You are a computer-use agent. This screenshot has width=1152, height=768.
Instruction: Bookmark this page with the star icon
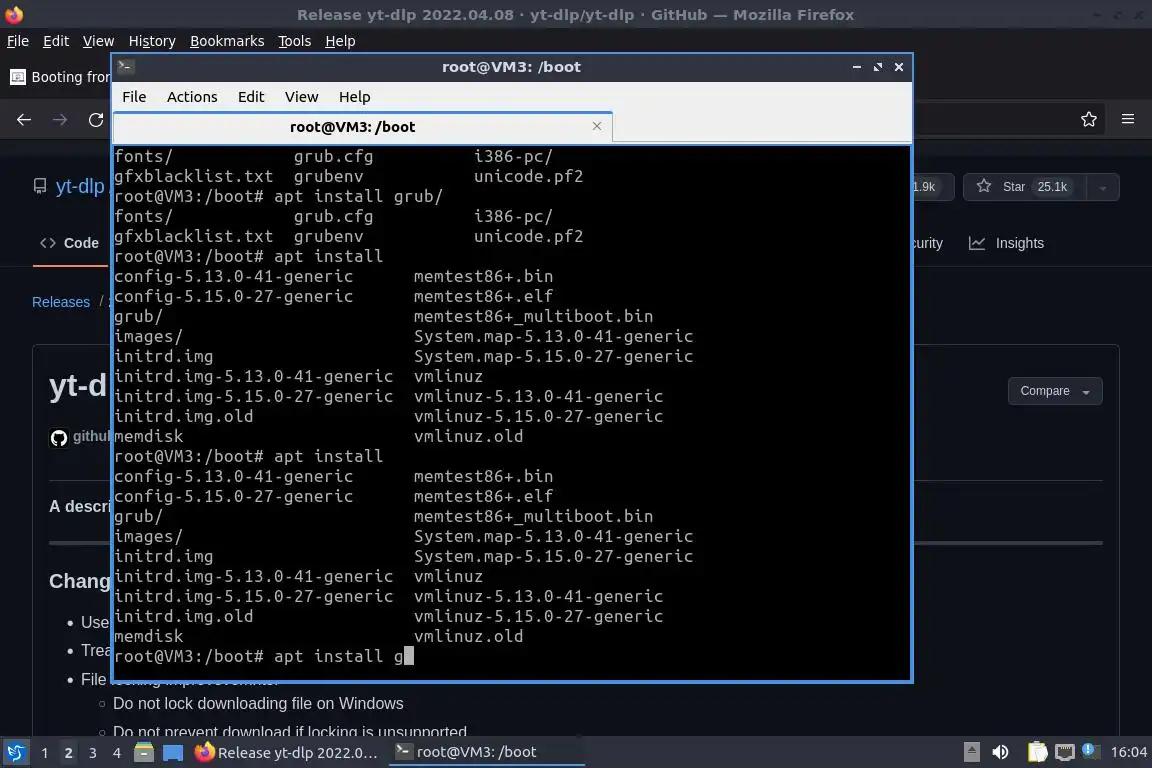(1089, 119)
